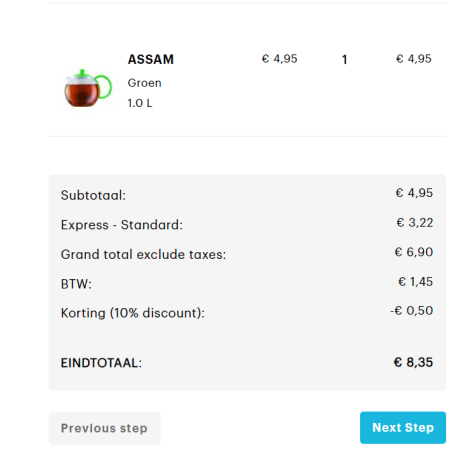Click the 1.0 L size label

(140, 103)
